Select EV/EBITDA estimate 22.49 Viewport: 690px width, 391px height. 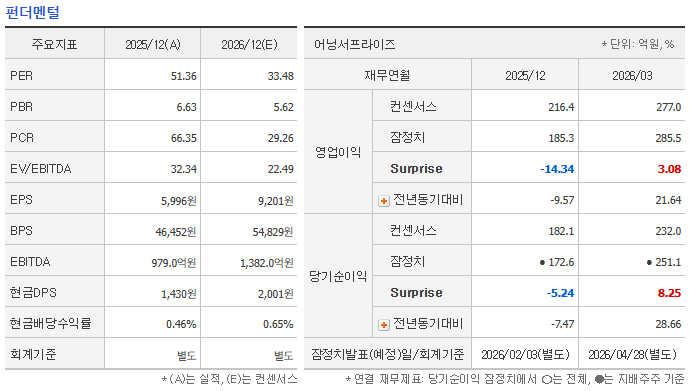coord(280,169)
